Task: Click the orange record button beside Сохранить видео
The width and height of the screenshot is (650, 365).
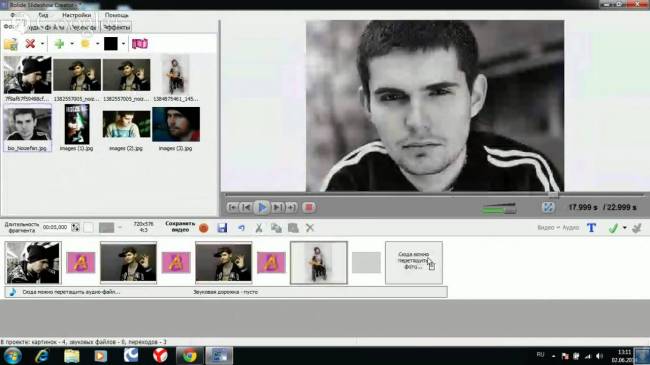Action: click(204, 228)
